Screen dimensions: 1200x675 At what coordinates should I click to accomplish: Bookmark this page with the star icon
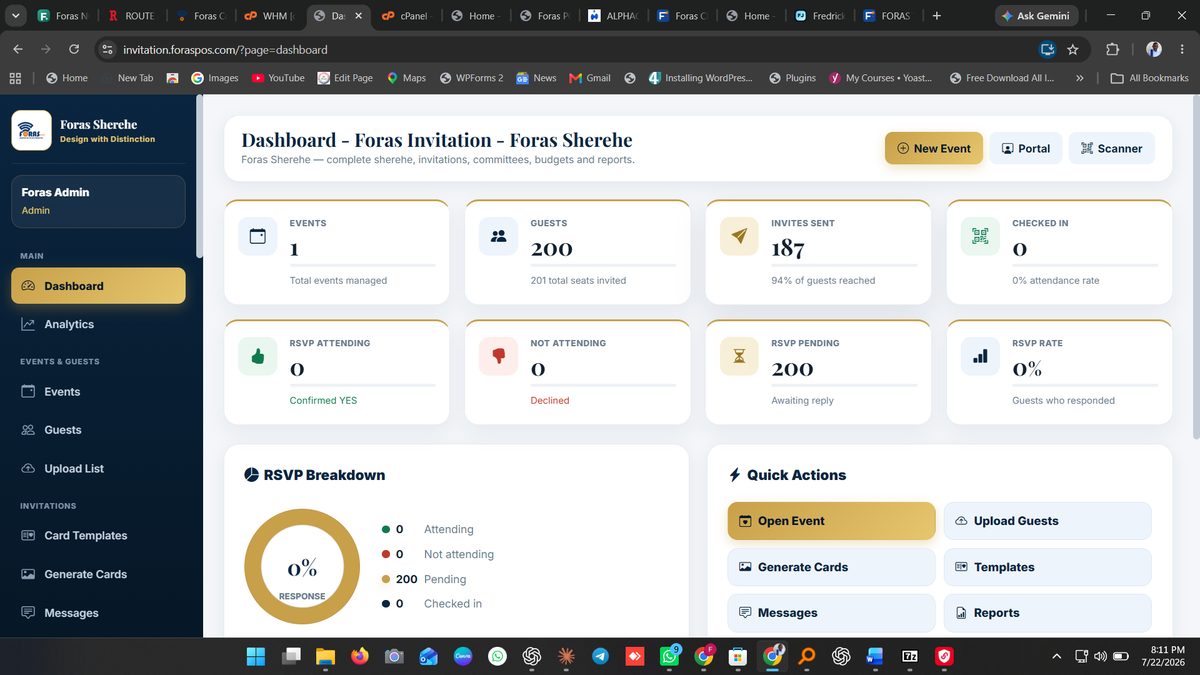1073,49
